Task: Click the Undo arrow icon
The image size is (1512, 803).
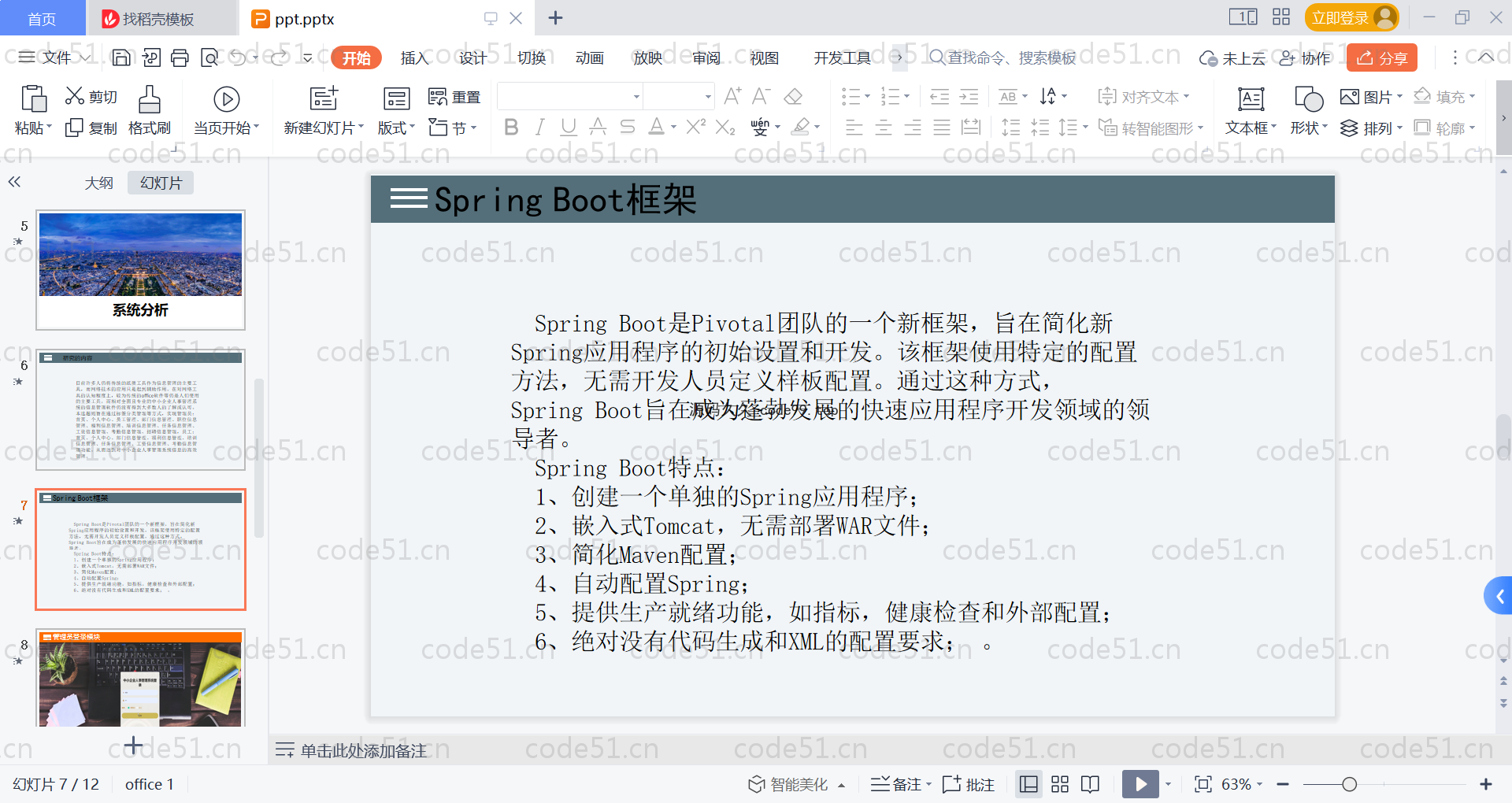Action: (x=239, y=57)
